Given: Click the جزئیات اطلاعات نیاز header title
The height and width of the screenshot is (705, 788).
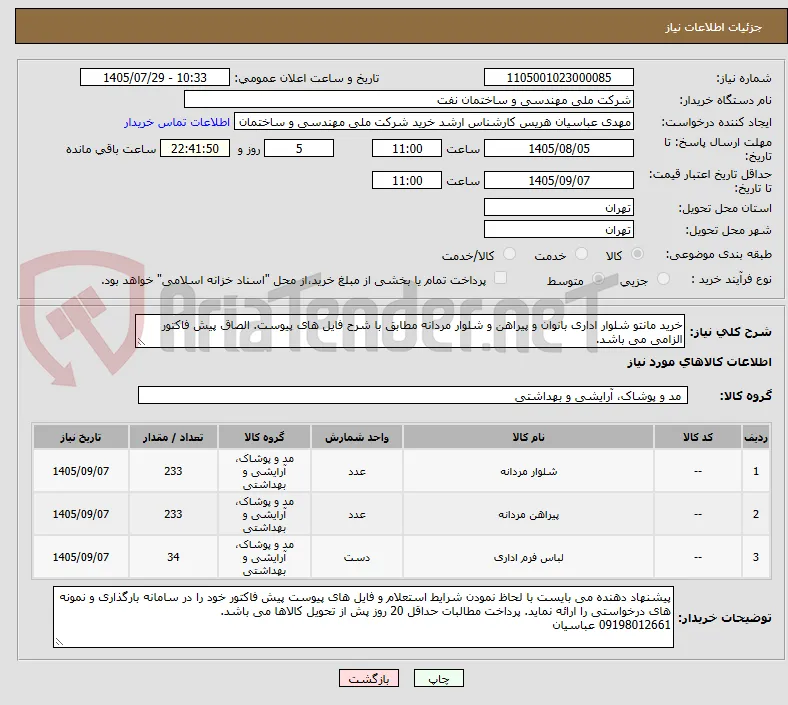Looking at the screenshot, I should [x=714, y=27].
